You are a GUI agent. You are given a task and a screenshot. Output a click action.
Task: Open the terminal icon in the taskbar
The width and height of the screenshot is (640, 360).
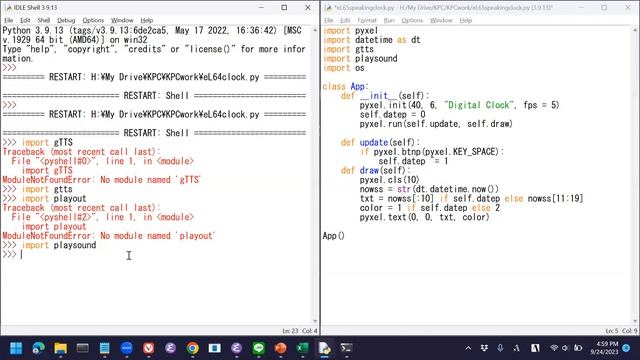pos(347,348)
